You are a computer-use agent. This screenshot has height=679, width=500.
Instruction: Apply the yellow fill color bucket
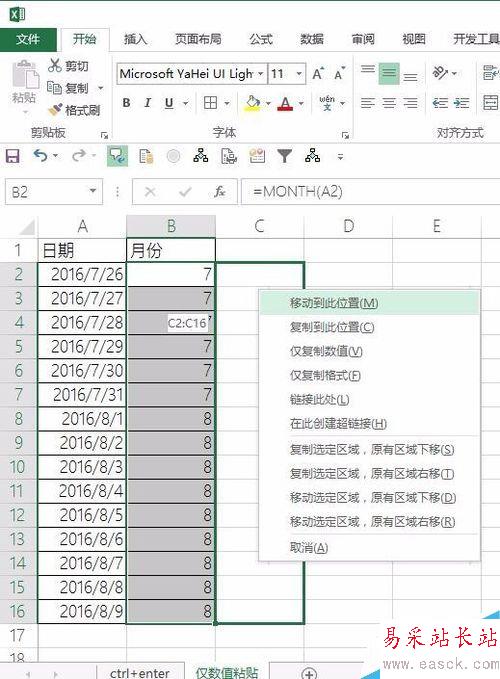pos(252,103)
